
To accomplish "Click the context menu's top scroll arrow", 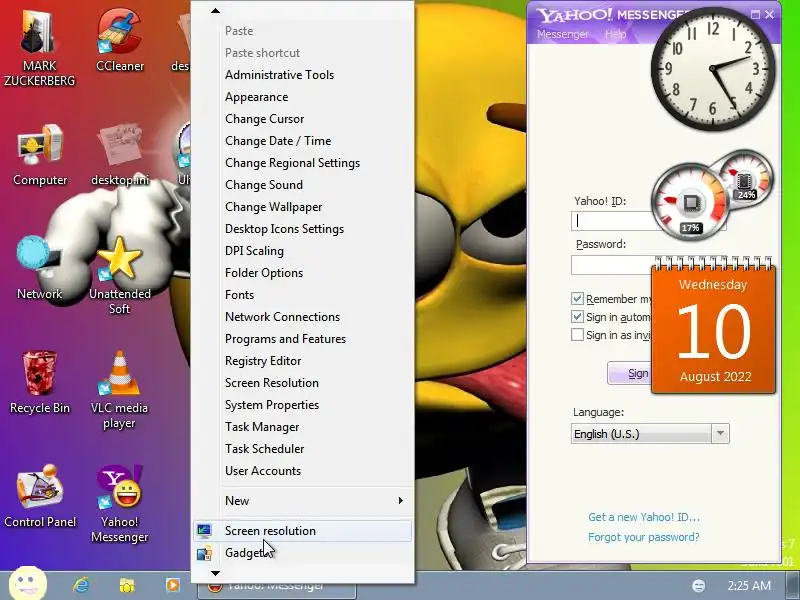I will 215,10.
